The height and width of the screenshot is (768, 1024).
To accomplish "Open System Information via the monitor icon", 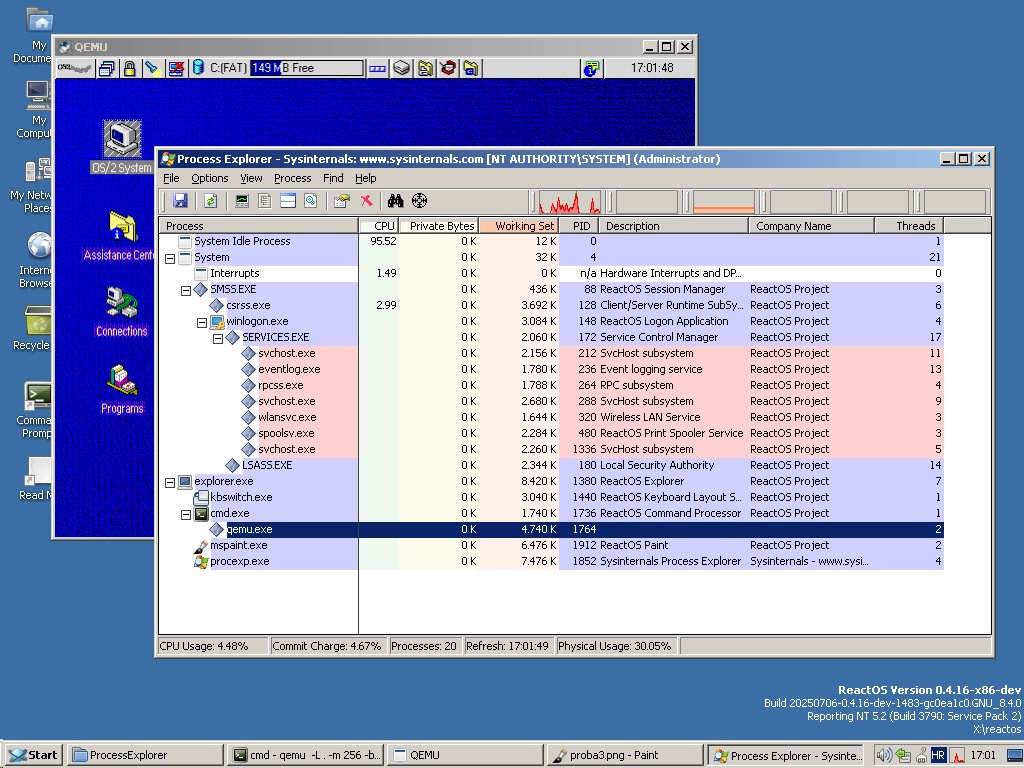I will point(242,201).
